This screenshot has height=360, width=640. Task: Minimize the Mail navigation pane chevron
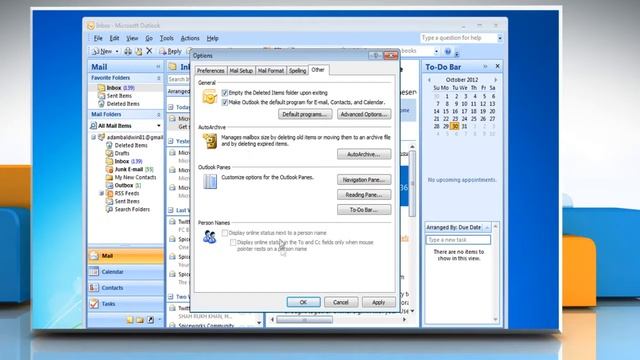point(158,67)
